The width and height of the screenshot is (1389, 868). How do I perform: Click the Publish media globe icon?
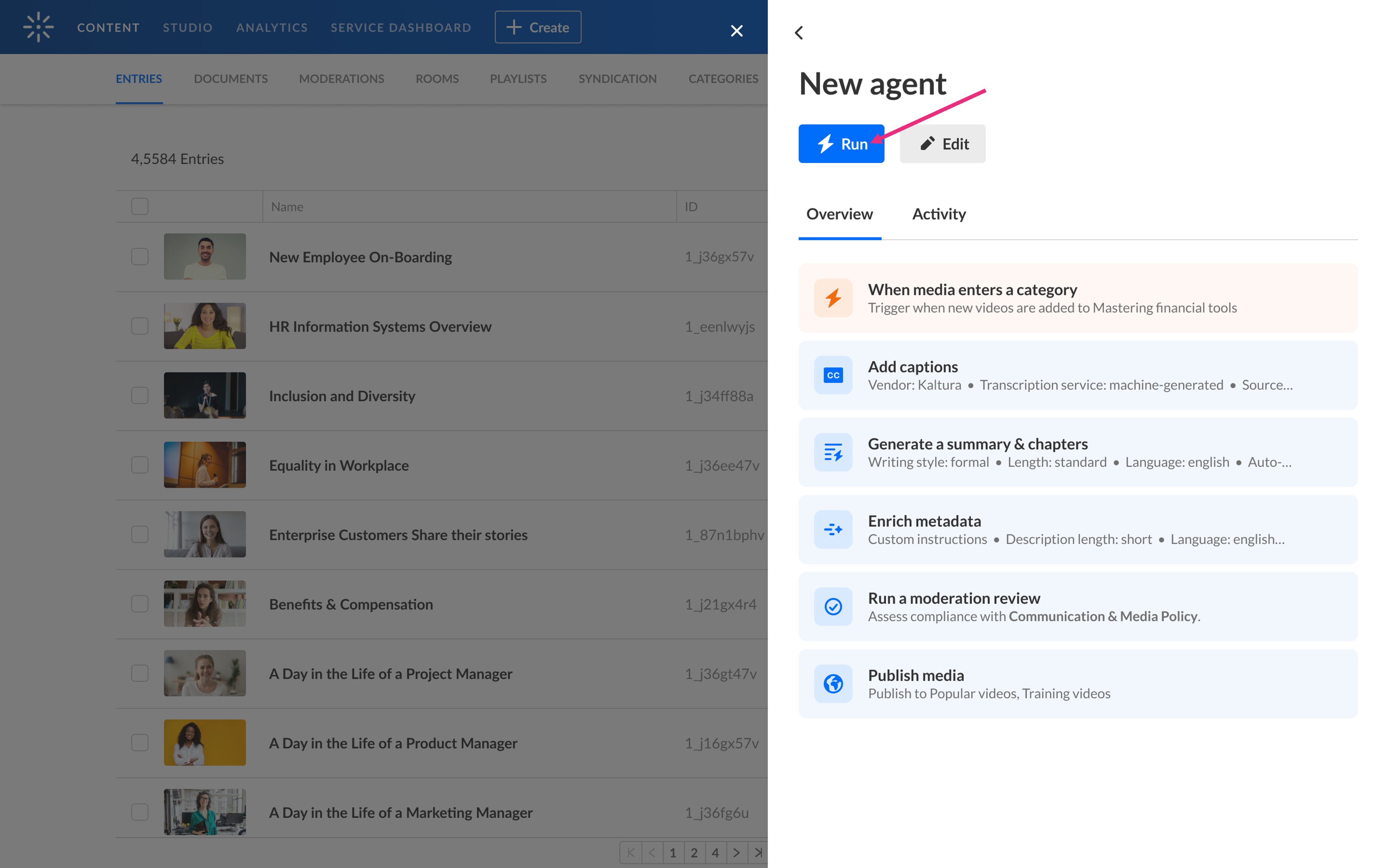tap(833, 684)
